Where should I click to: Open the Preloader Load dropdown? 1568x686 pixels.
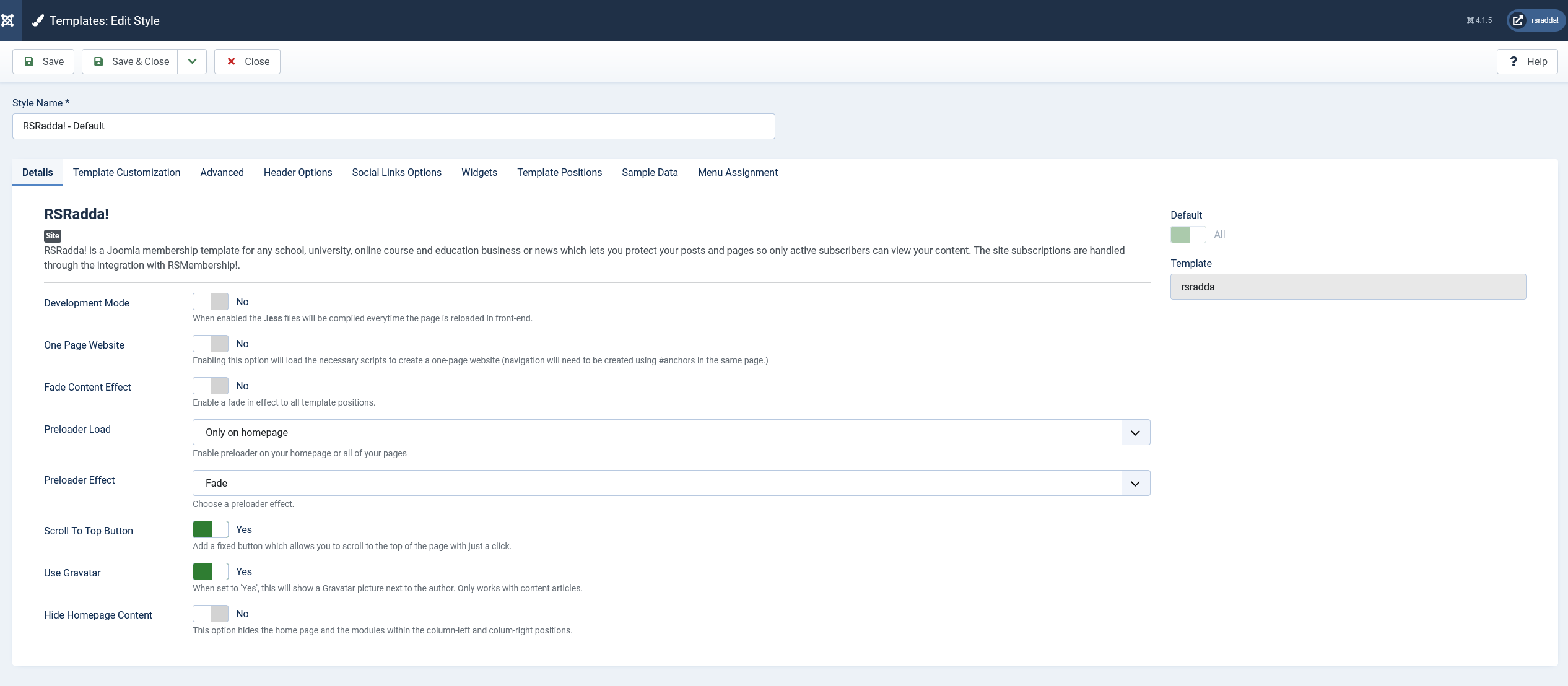tap(671, 432)
